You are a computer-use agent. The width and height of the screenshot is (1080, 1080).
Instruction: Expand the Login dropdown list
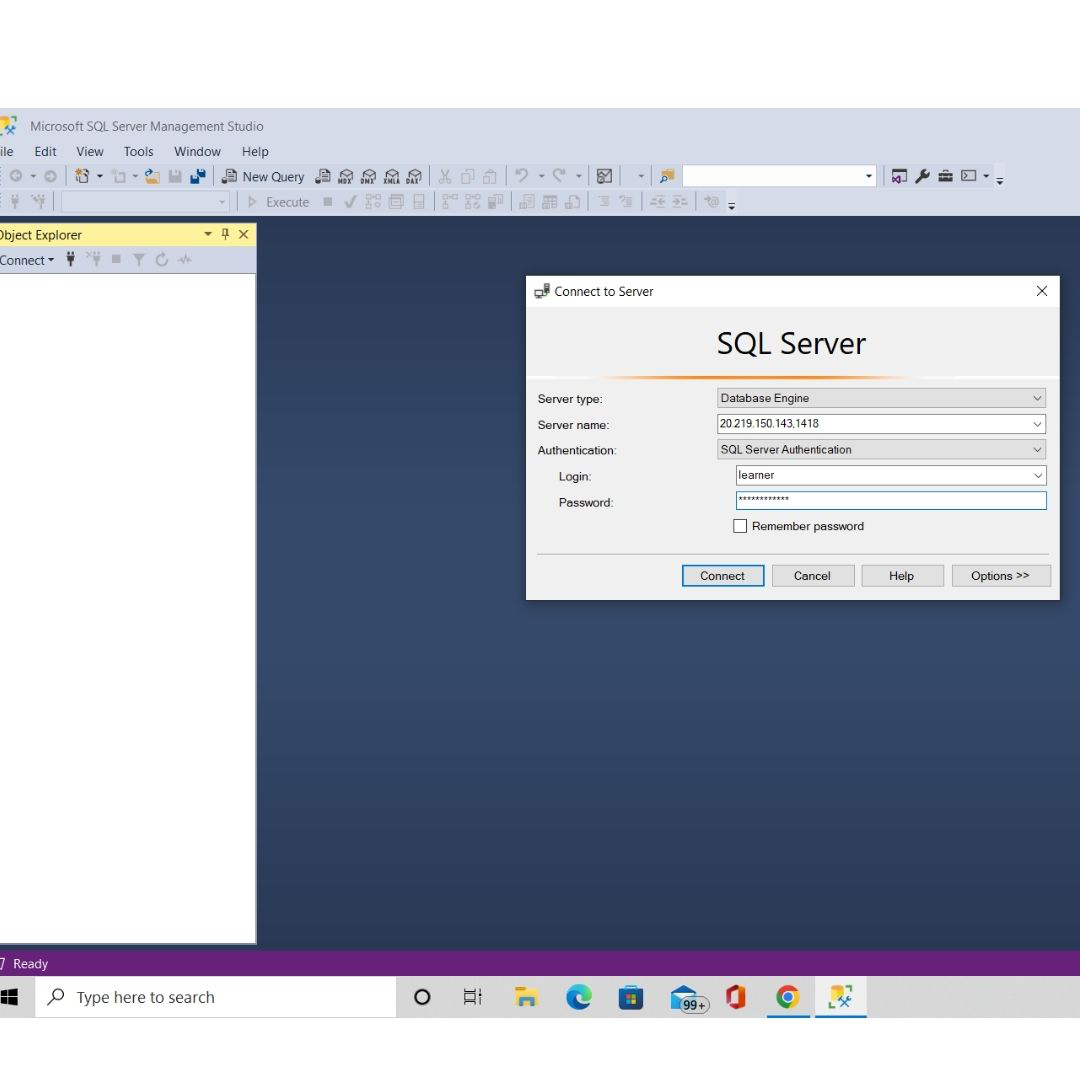(x=1037, y=475)
